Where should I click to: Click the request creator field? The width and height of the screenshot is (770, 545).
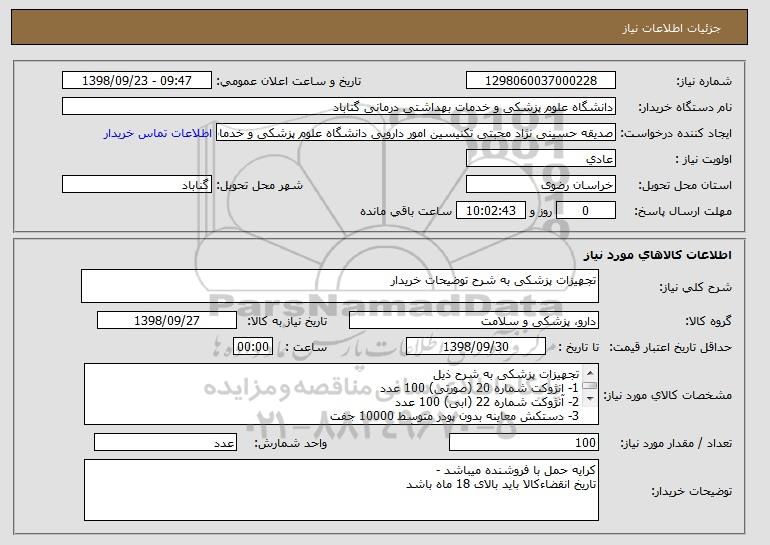click(416, 133)
